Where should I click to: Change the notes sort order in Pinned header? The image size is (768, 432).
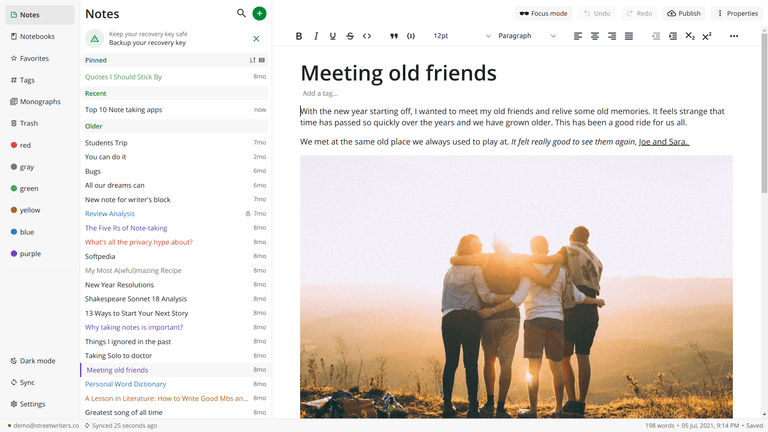point(252,61)
